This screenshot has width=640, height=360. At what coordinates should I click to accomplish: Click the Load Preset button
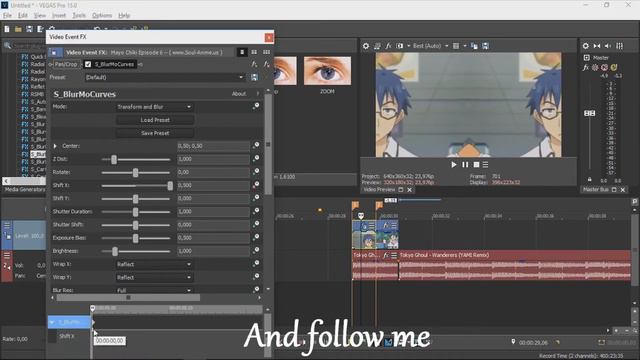(x=155, y=120)
